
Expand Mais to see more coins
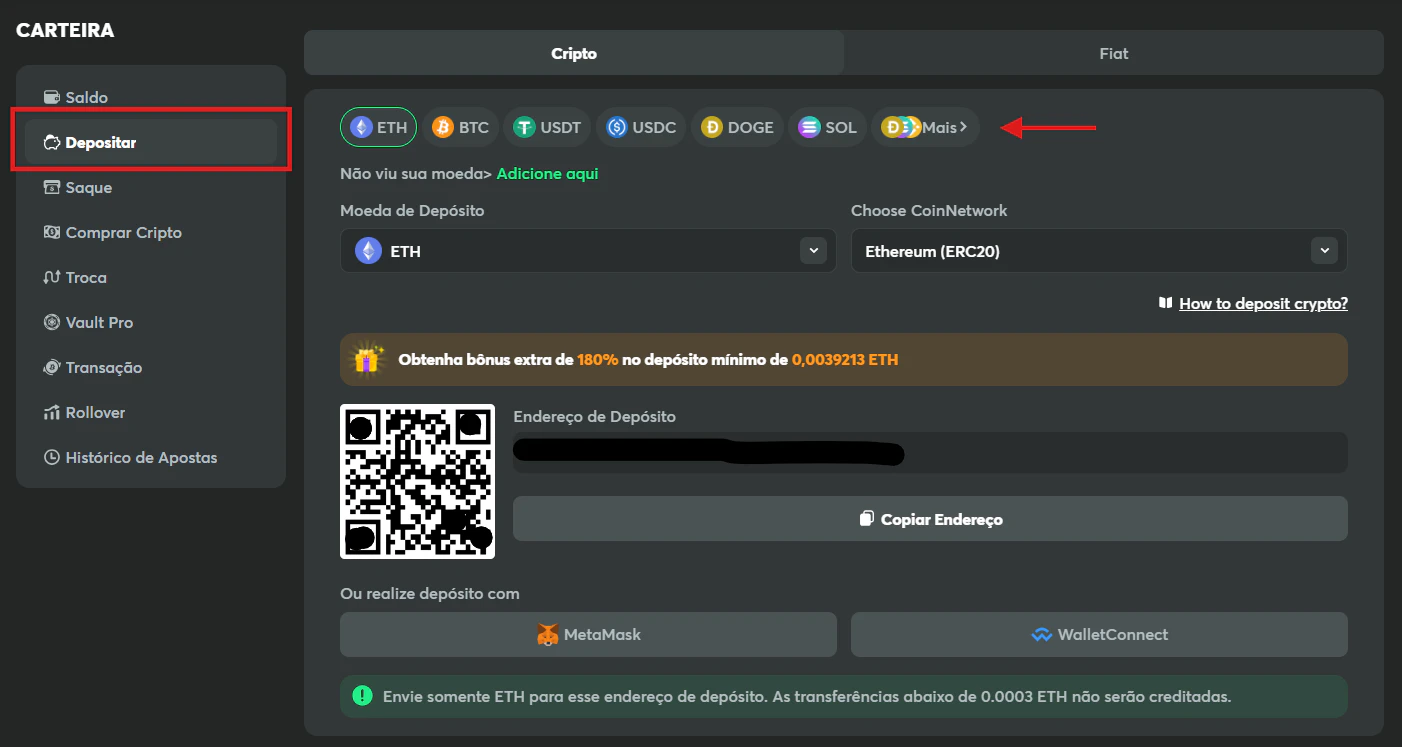coord(925,127)
